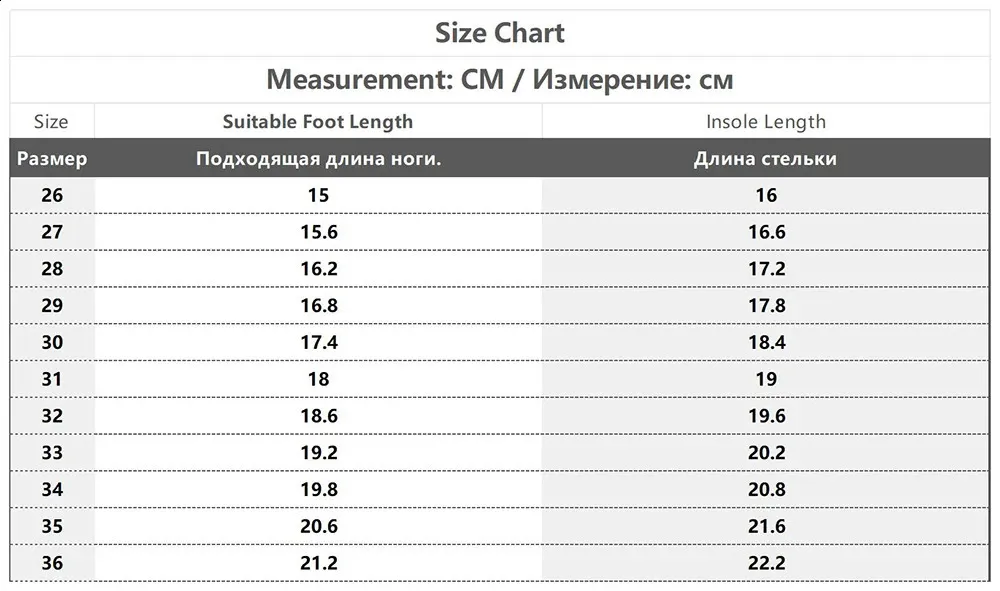Select size 26 row label
Screen dimensions: 1000x591
[52, 195]
